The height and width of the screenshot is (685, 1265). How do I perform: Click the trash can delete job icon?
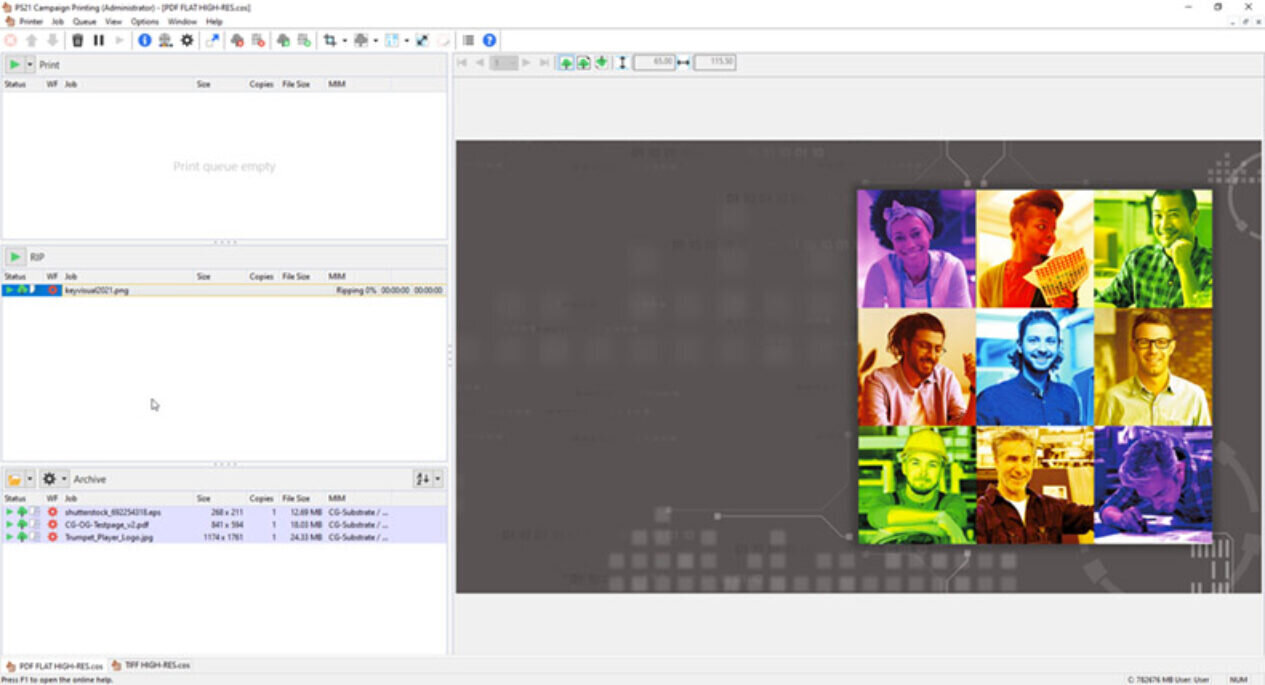point(78,41)
